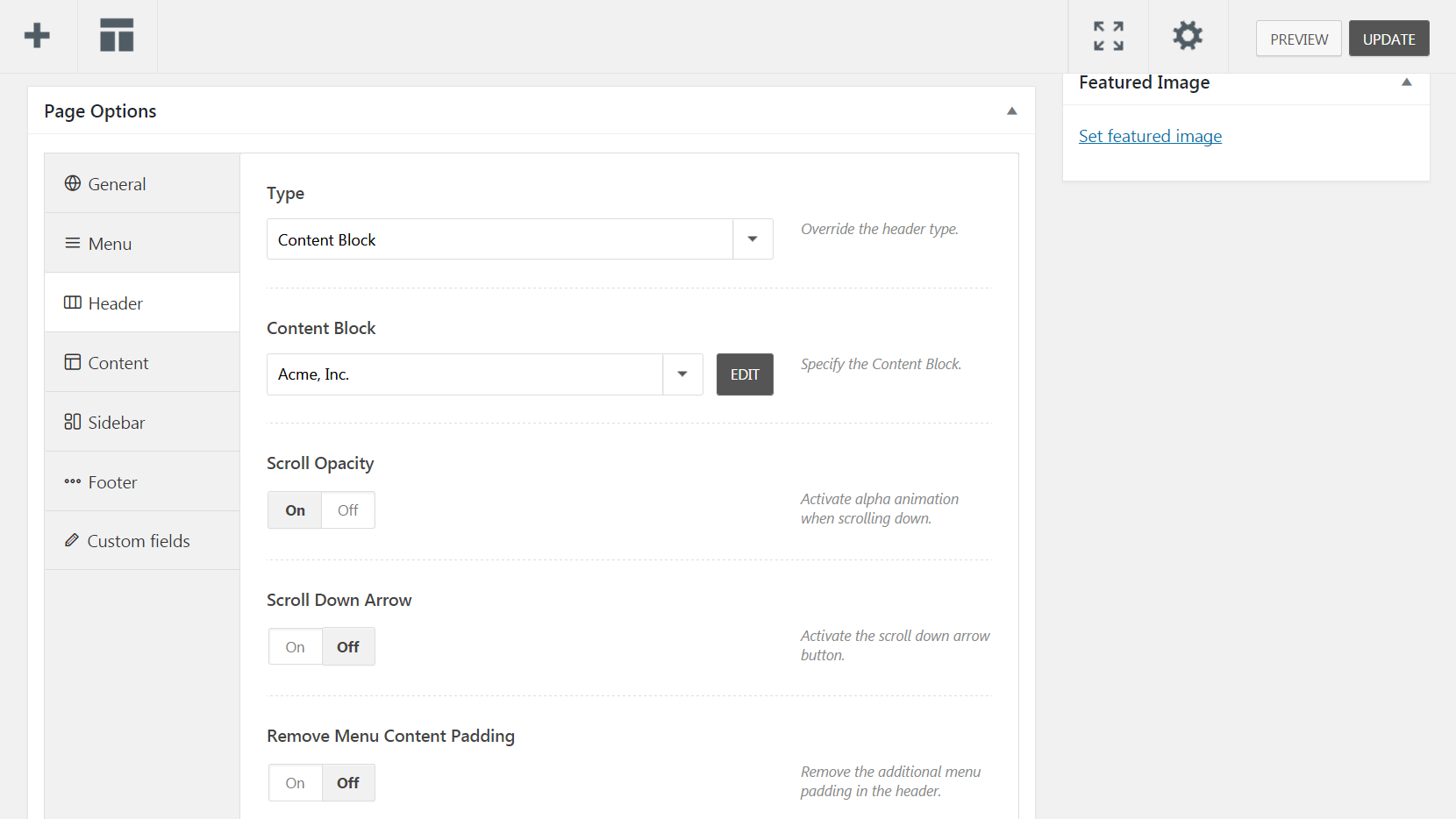Open the General options tab
This screenshot has width=1456, height=819.
click(x=142, y=183)
